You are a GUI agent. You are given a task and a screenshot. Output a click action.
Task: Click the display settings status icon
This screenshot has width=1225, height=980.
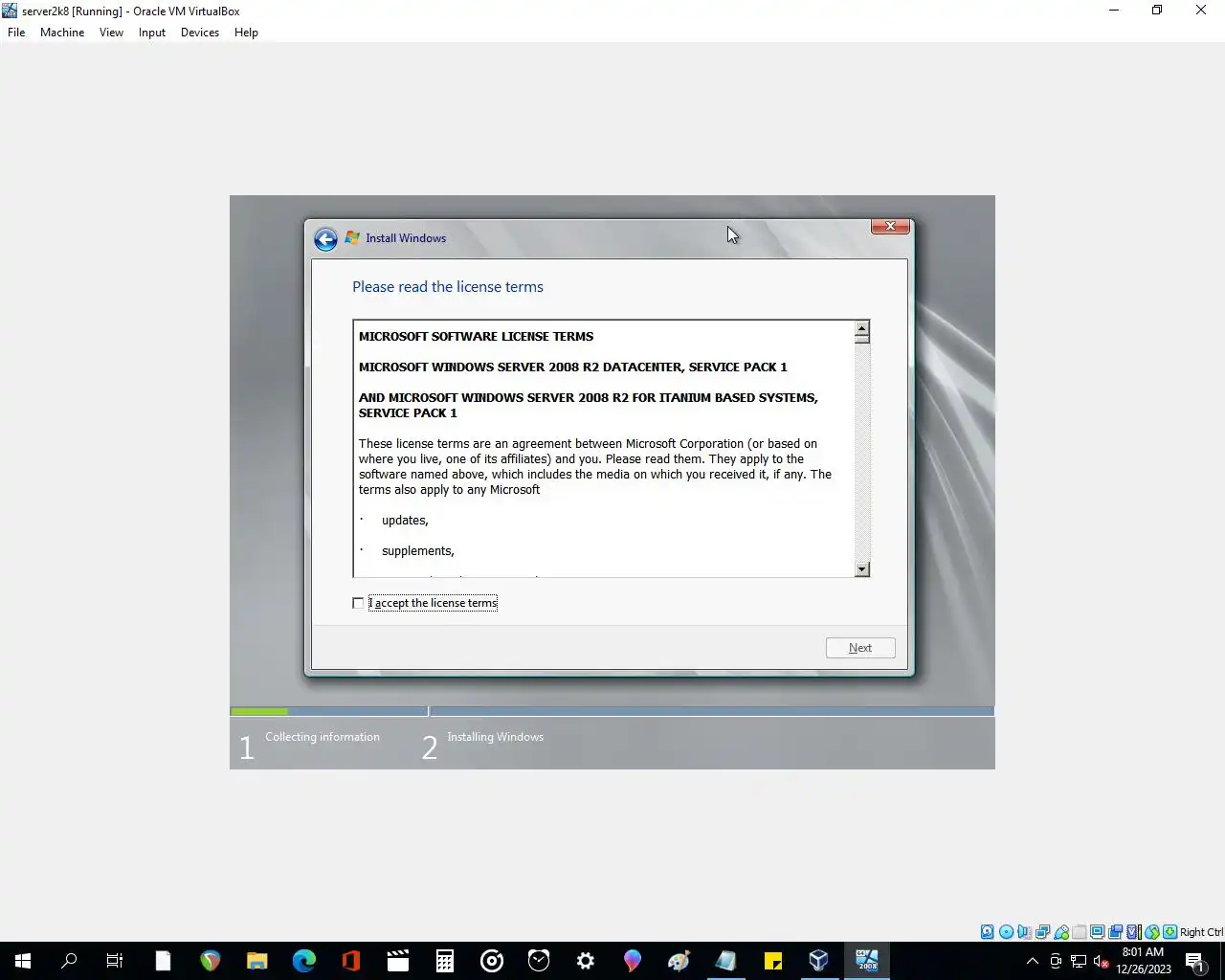pos(1097,931)
